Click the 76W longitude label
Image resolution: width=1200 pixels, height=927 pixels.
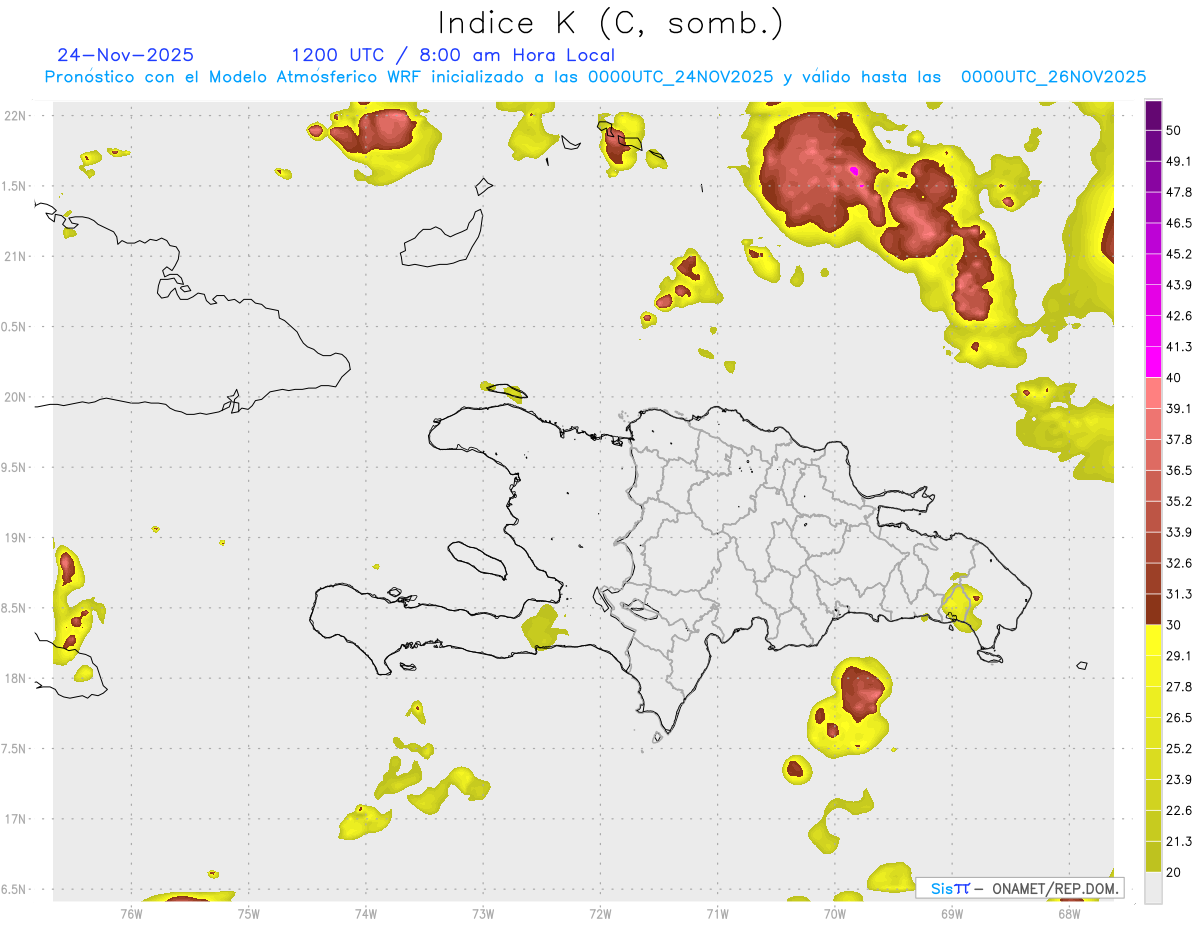coord(131,913)
